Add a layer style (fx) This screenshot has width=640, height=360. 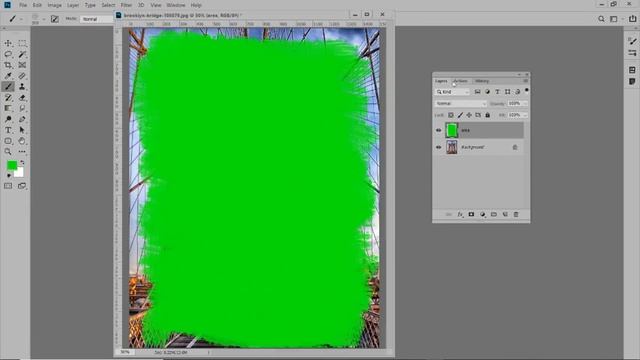pyautogui.click(x=460, y=214)
